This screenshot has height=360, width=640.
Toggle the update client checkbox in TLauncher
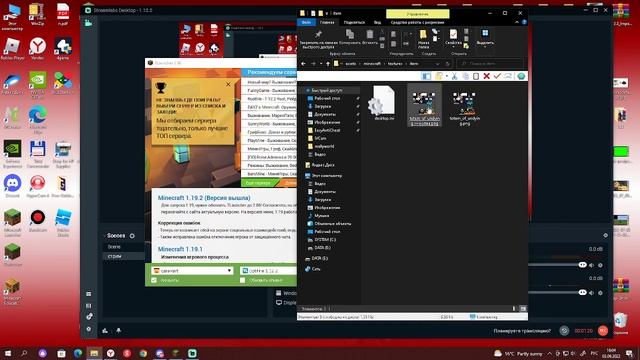coord(242,280)
